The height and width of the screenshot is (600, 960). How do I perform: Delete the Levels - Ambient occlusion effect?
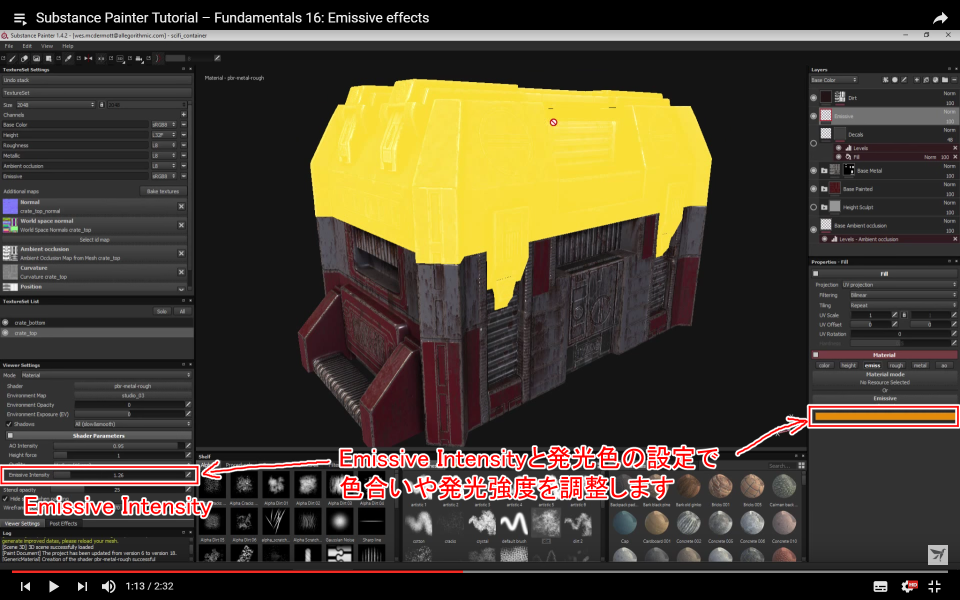(954, 239)
